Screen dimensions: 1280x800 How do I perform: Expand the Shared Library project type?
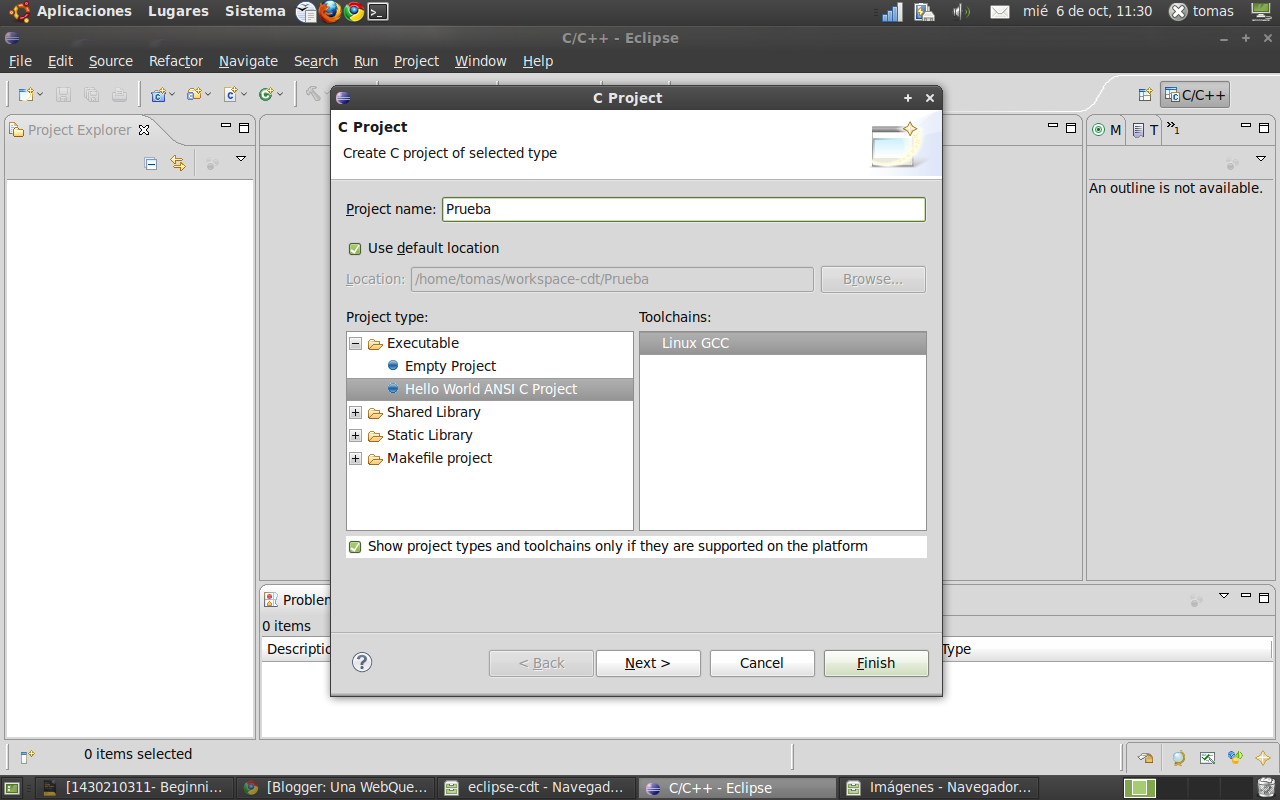pyautogui.click(x=355, y=412)
